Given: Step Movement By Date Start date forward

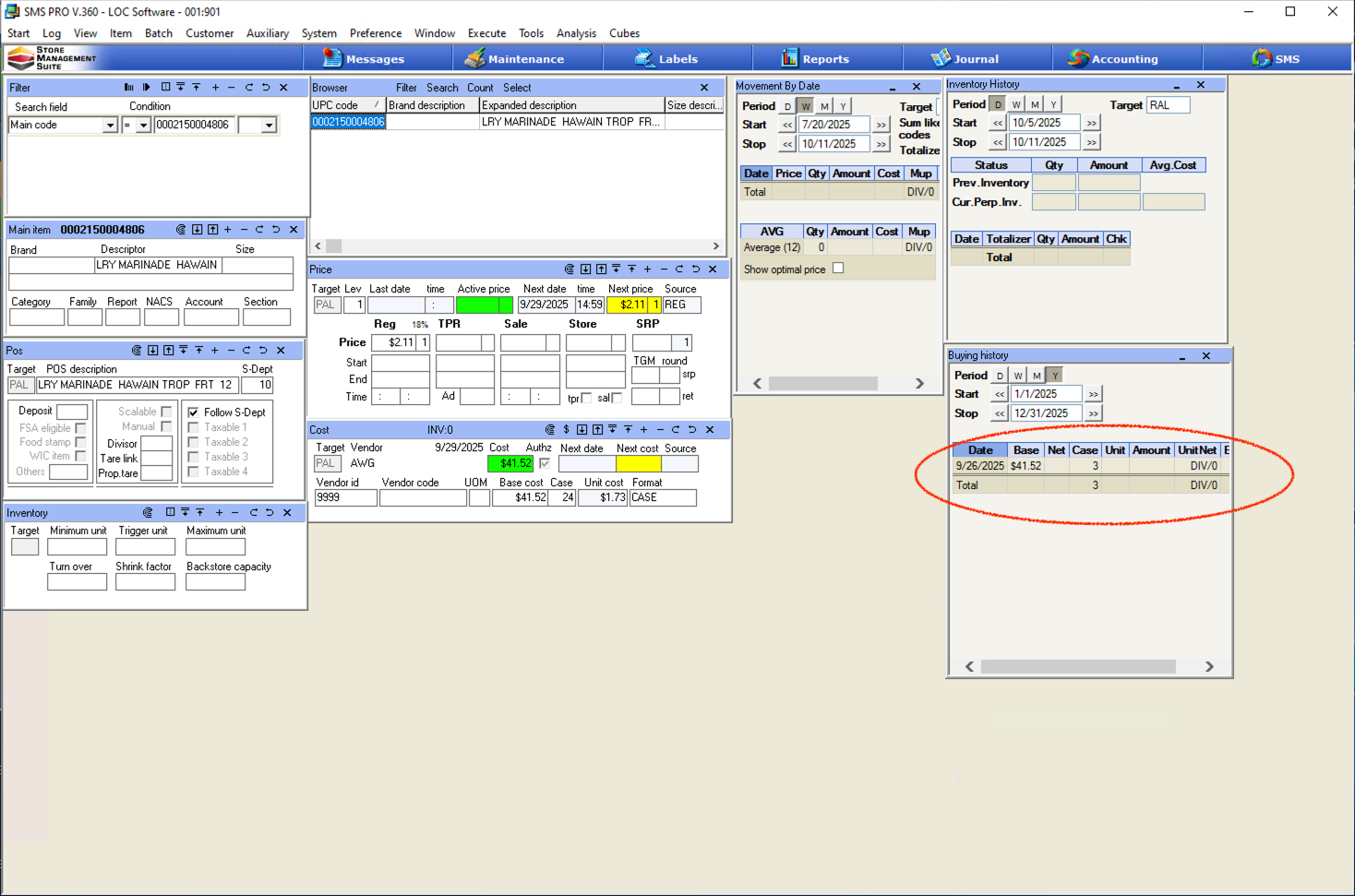Looking at the screenshot, I should [x=881, y=125].
